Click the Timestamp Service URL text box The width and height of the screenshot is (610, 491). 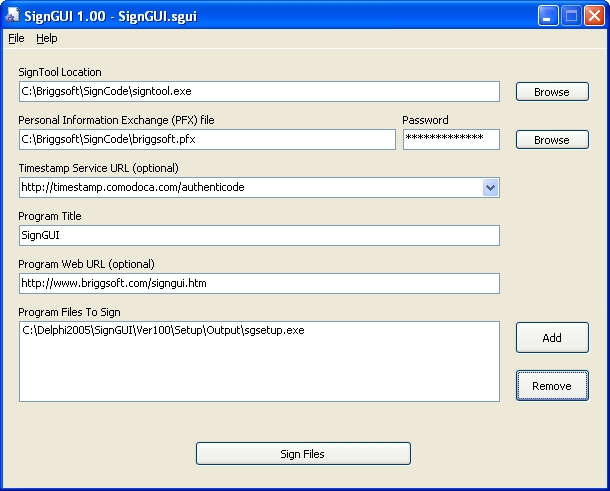click(251, 188)
